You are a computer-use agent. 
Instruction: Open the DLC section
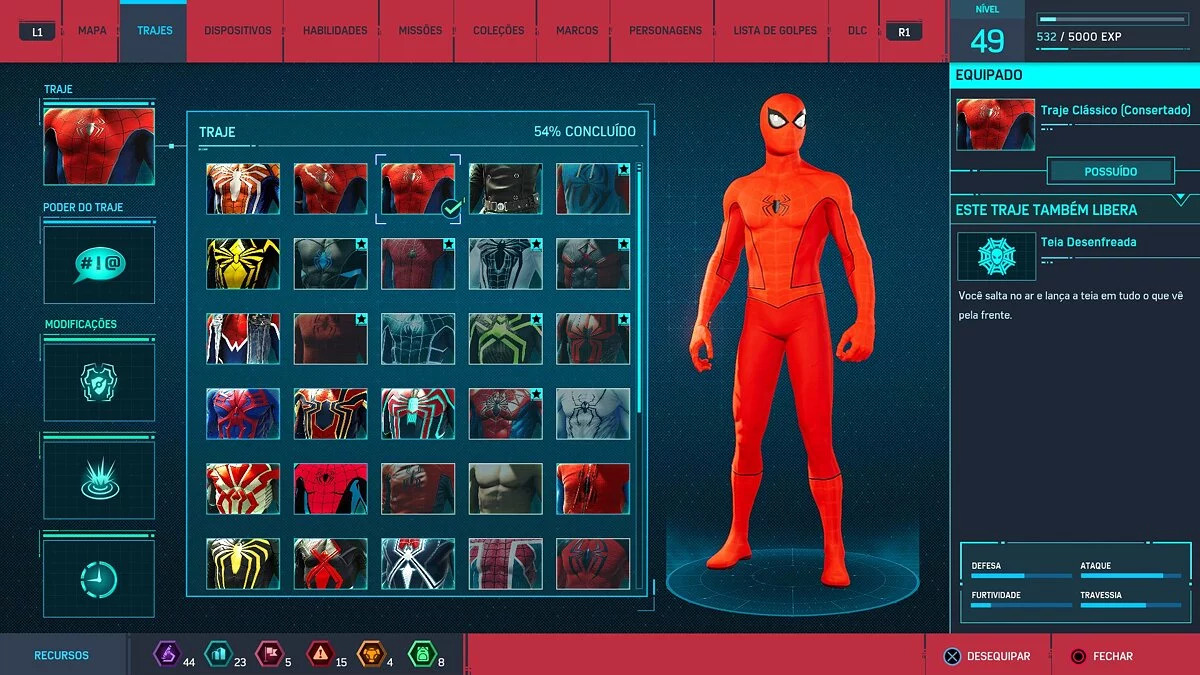coord(856,30)
